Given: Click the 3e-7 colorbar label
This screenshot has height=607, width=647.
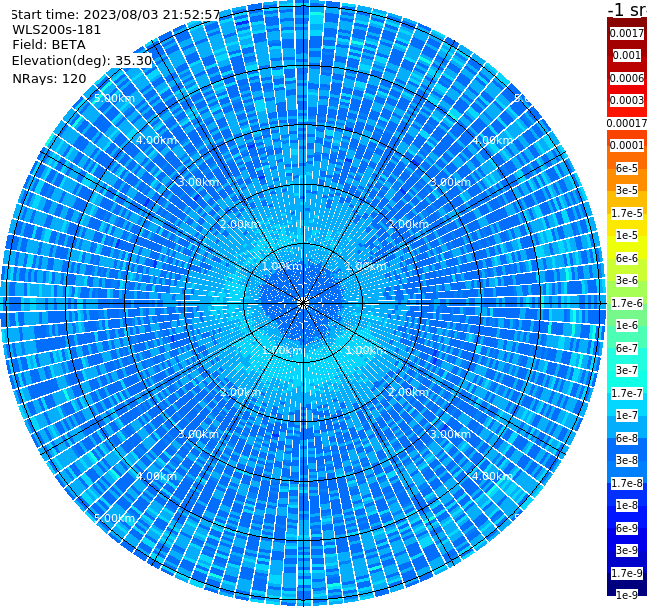Looking at the screenshot, I should click(627, 370).
